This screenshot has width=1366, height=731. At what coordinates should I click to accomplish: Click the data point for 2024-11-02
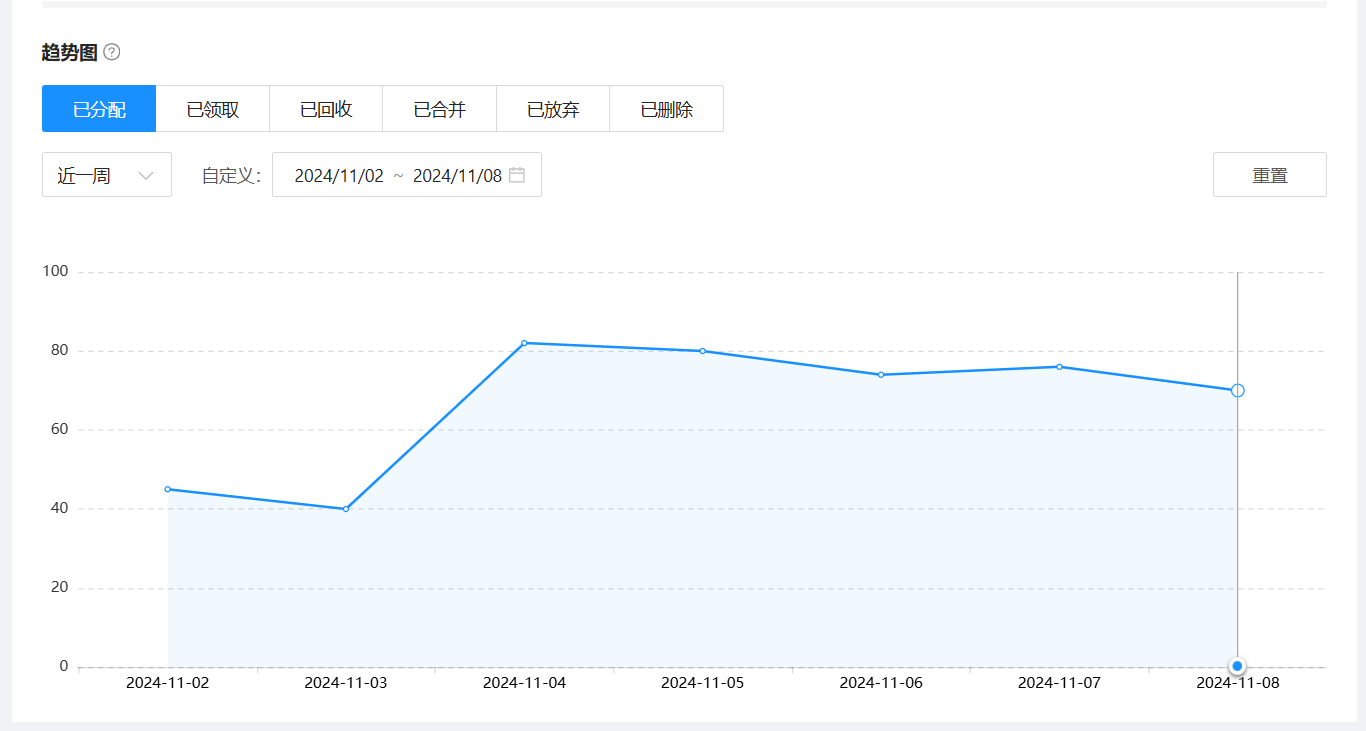pos(167,489)
